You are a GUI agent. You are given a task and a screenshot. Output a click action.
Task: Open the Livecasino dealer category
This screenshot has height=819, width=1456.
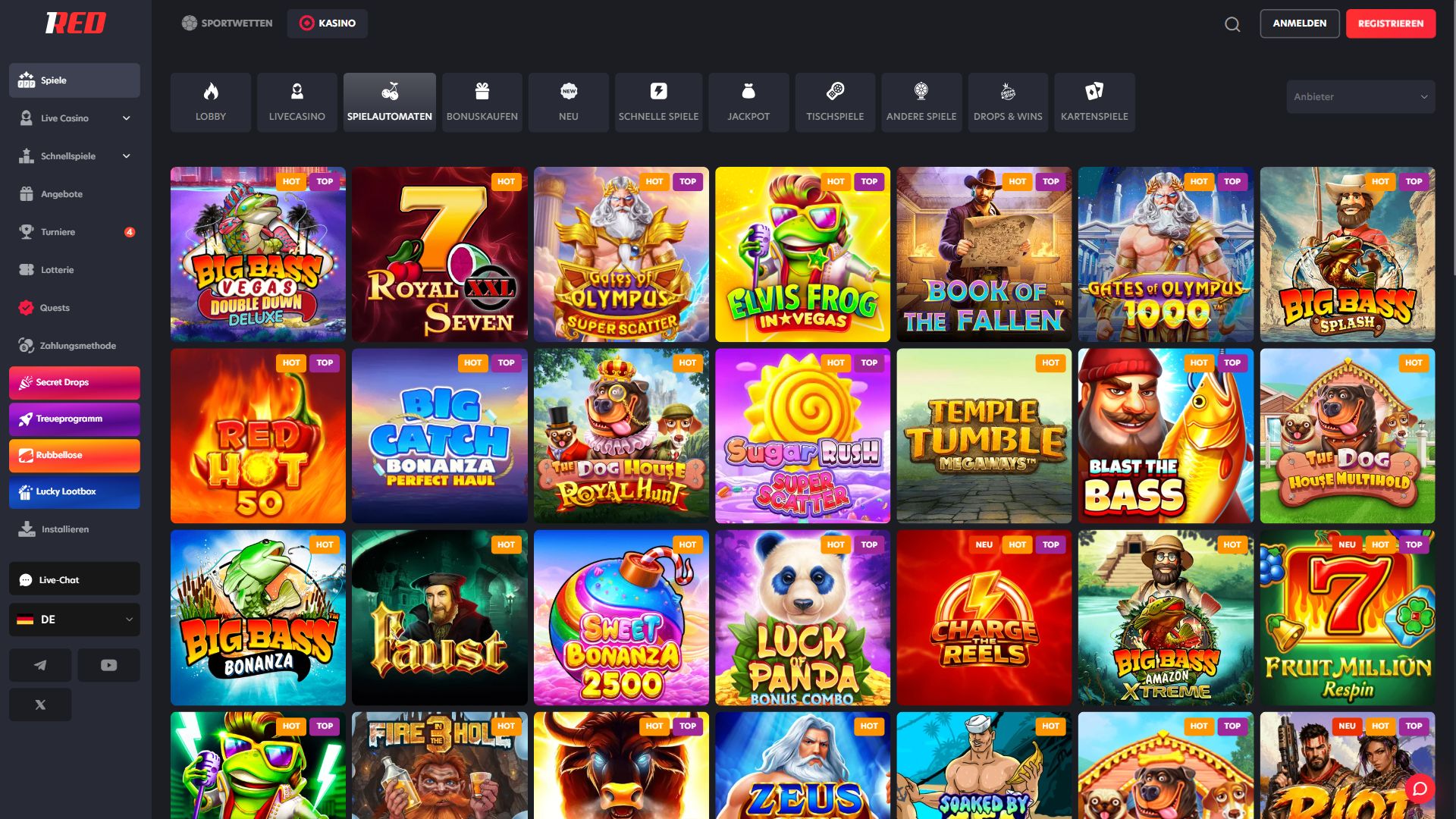tap(297, 102)
